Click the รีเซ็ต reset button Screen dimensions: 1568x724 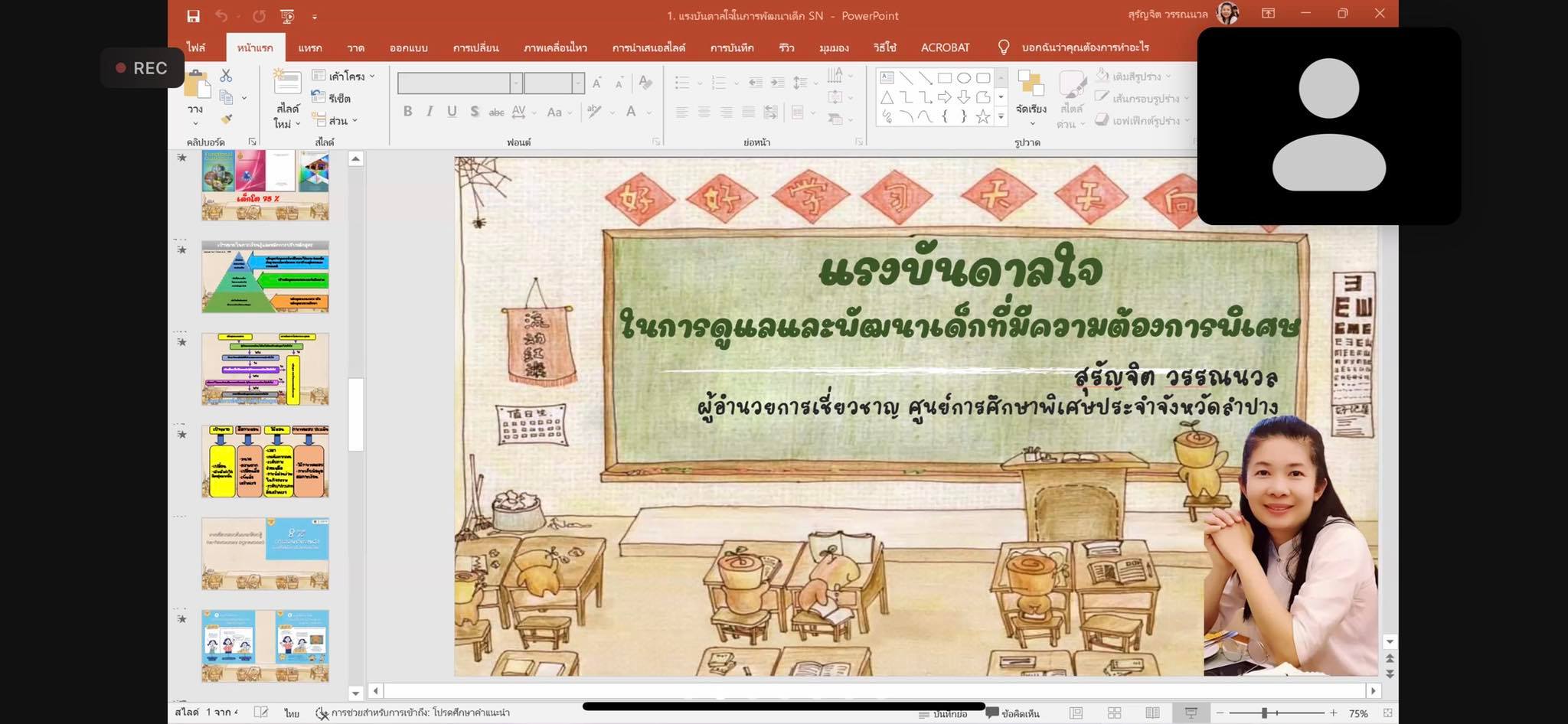click(x=332, y=98)
